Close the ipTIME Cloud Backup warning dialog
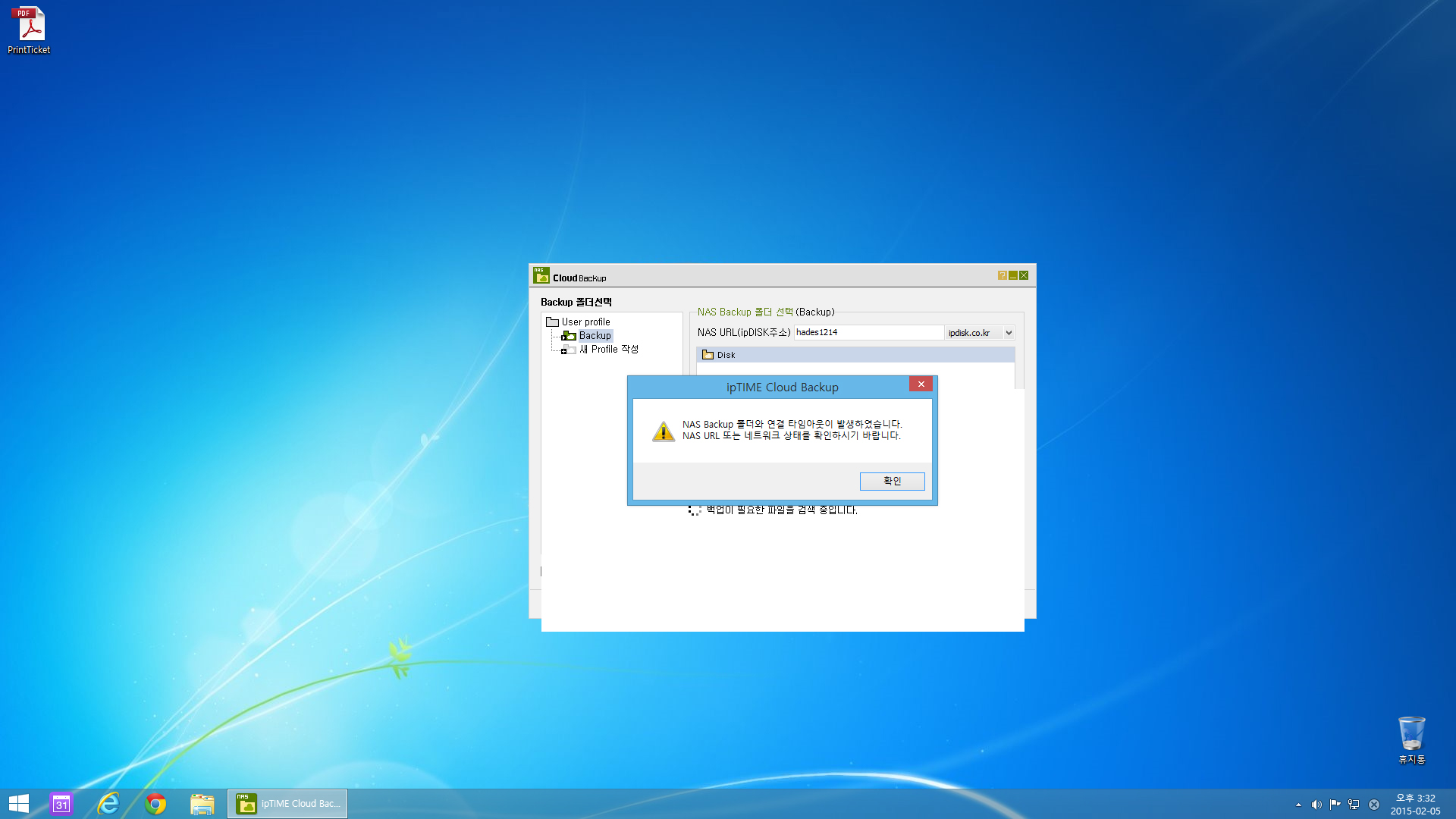The image size is (1456, 819). tap(921, 384)
